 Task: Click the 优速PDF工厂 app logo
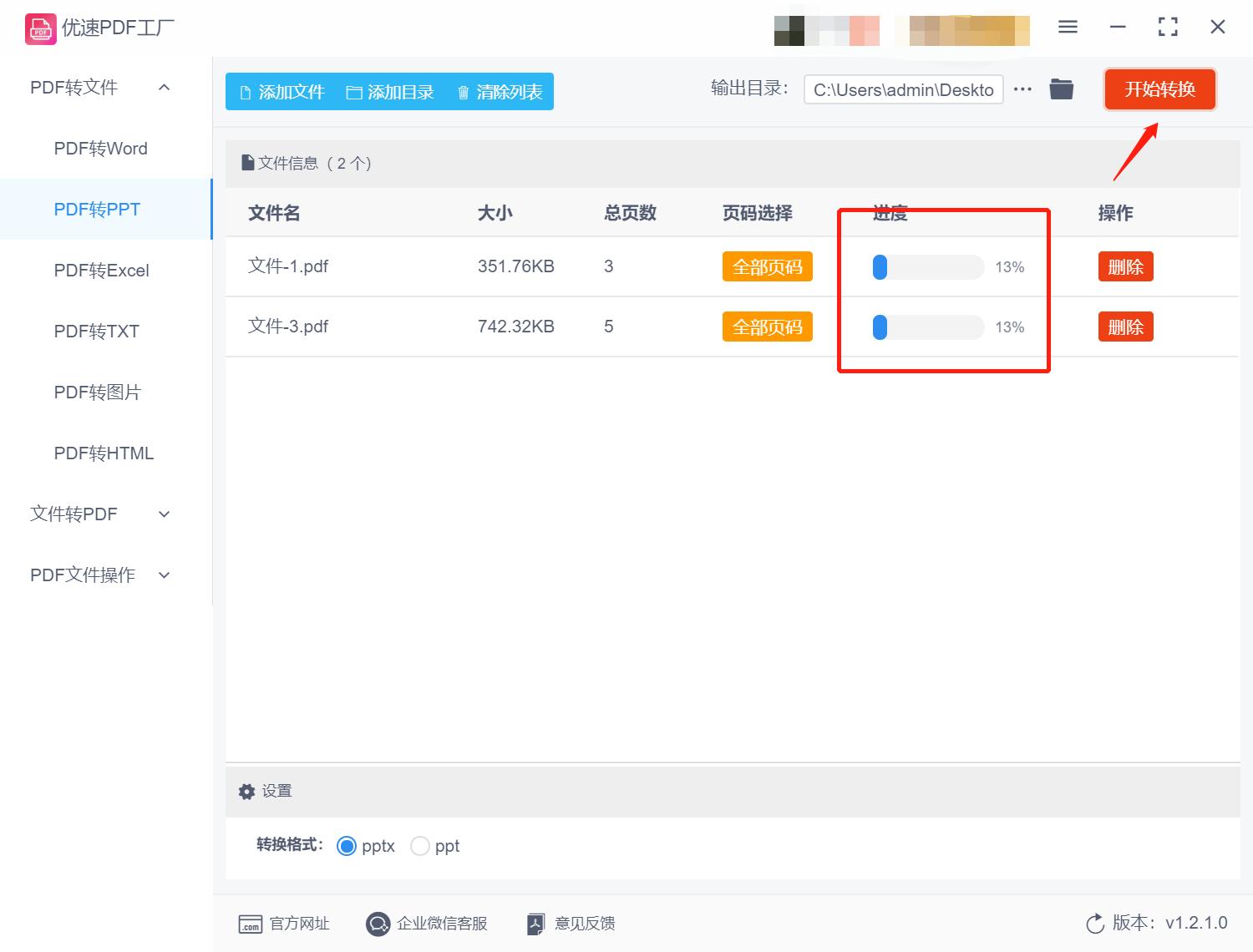click(39, 28)
